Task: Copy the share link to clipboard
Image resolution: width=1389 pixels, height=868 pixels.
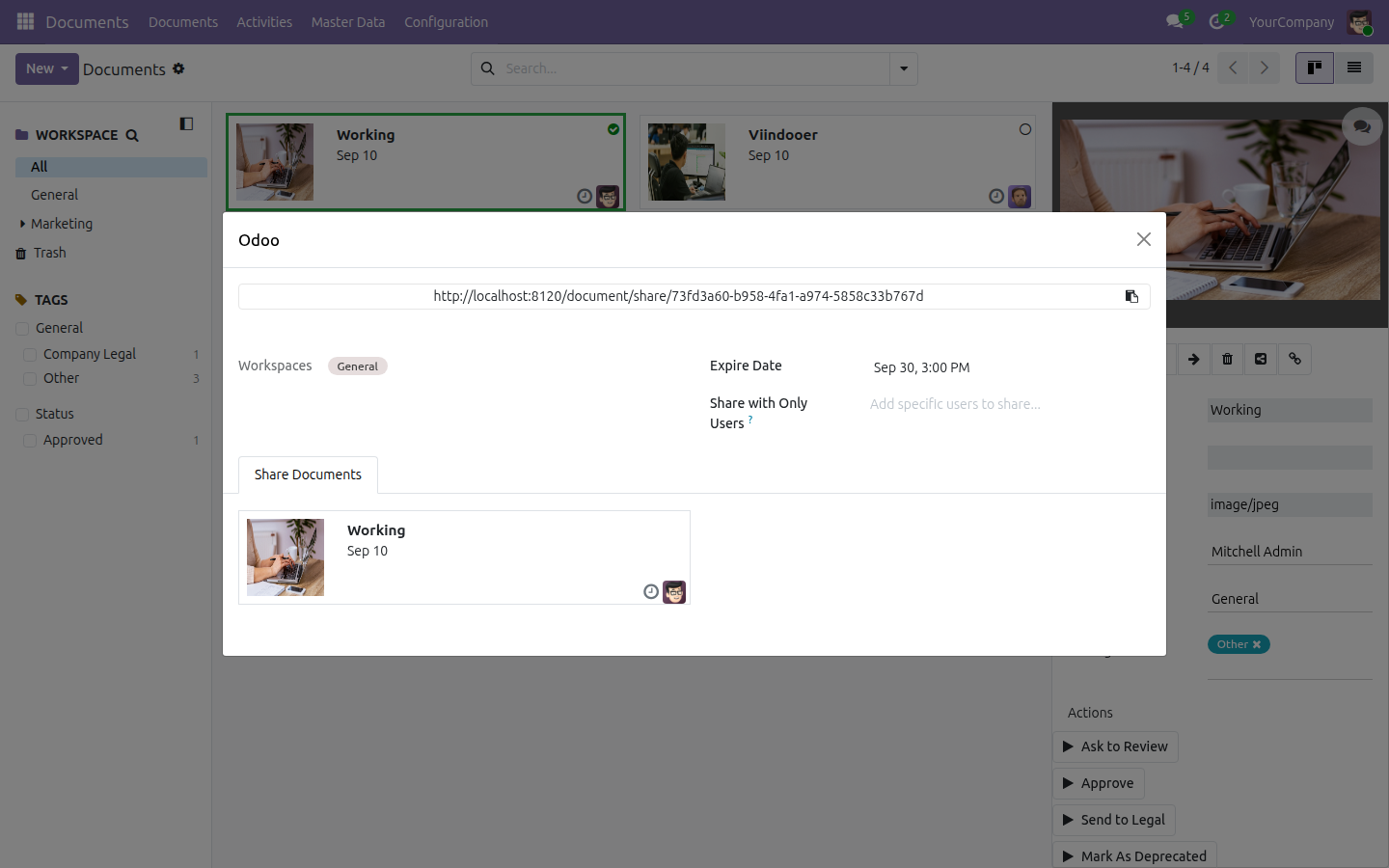Action: tap(1131, 296)
